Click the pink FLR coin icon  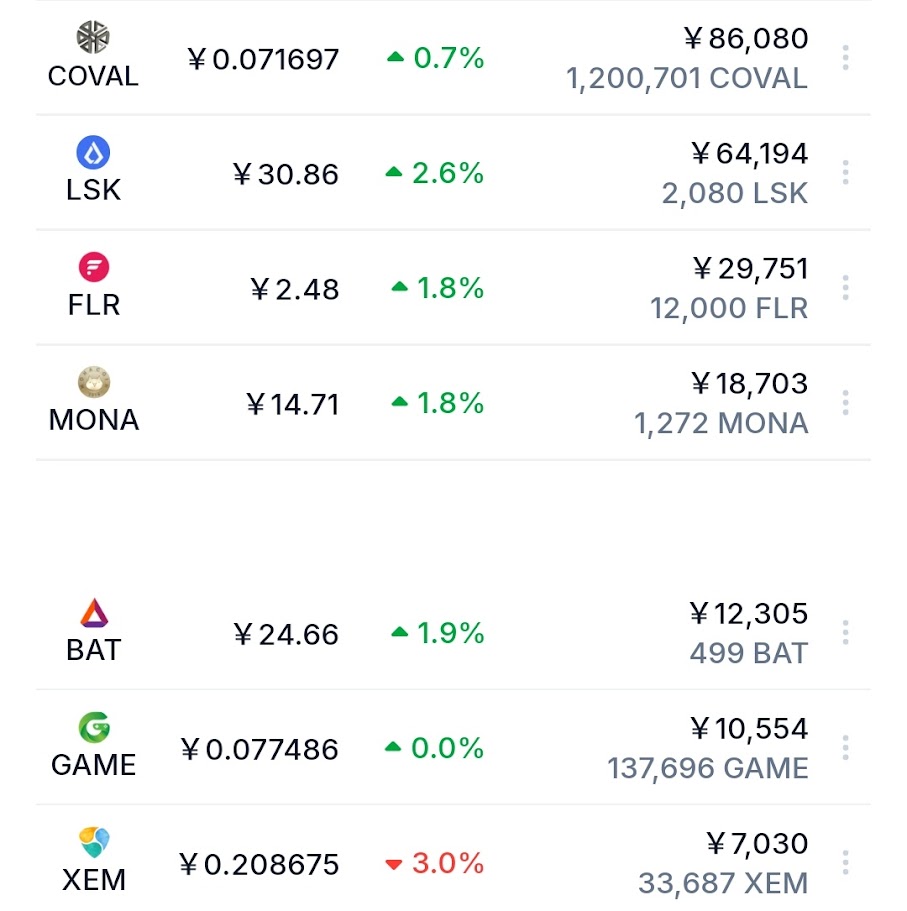[93, 267]
